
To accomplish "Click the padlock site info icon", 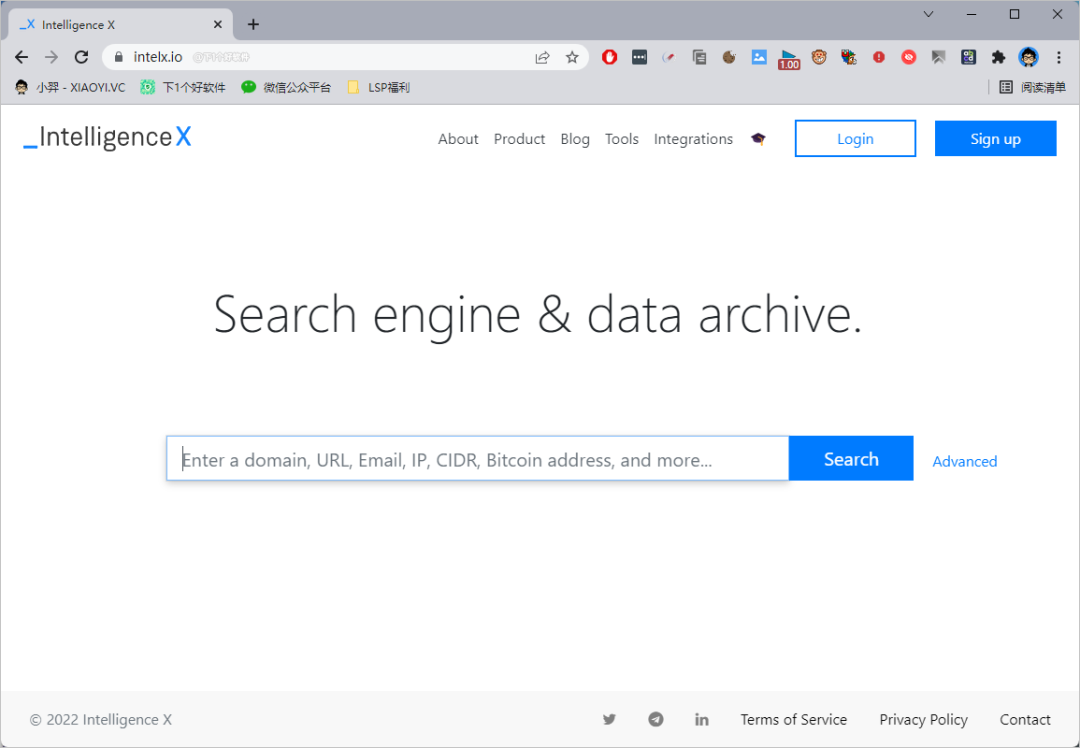I will [x=118, y=57].
